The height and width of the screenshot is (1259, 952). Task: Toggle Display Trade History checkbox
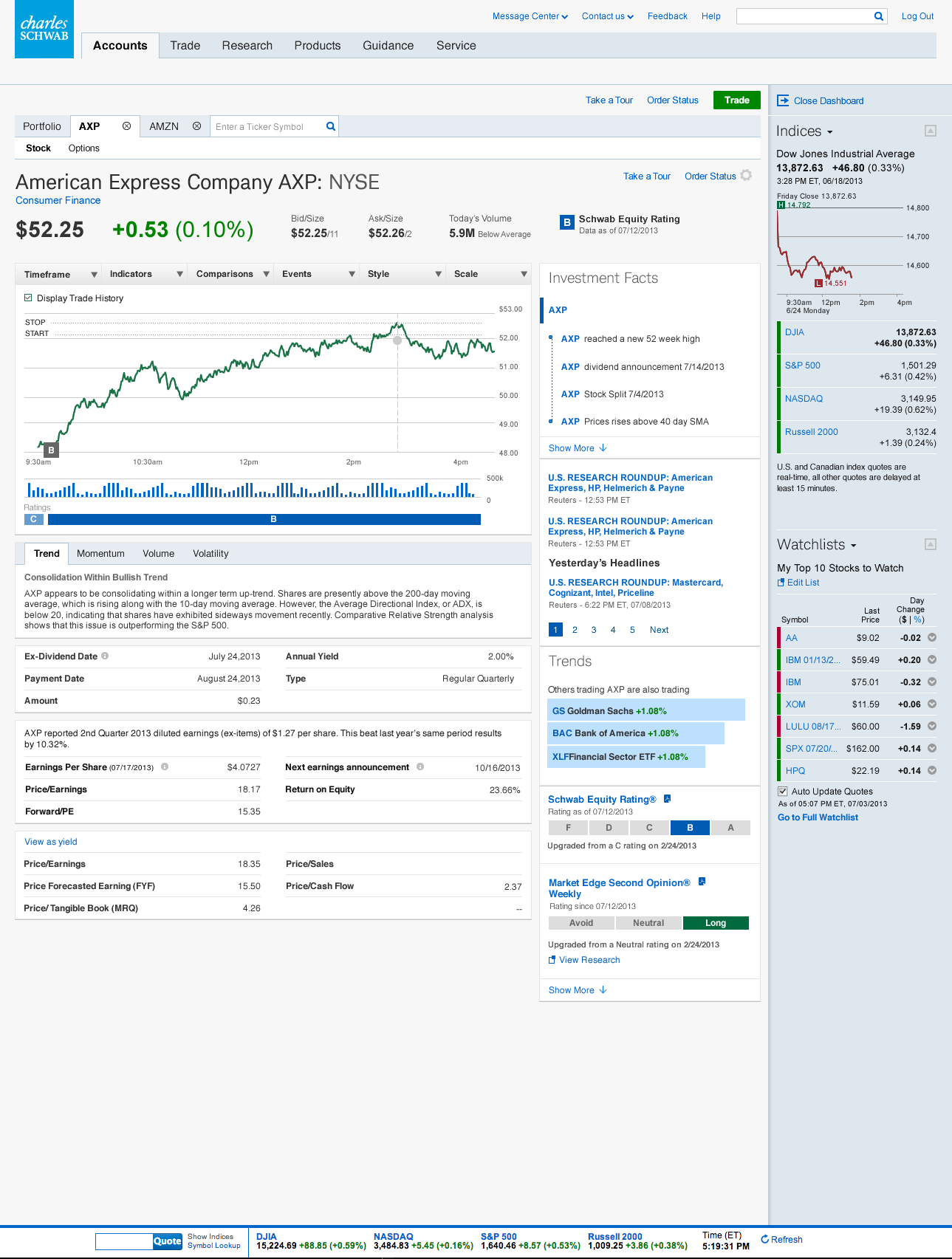[28, 298]
